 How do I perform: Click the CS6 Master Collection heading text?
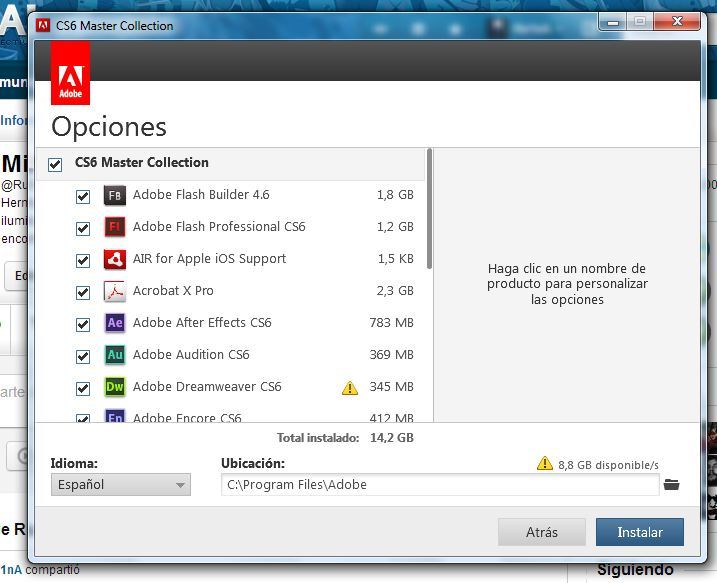coord(142,162)
